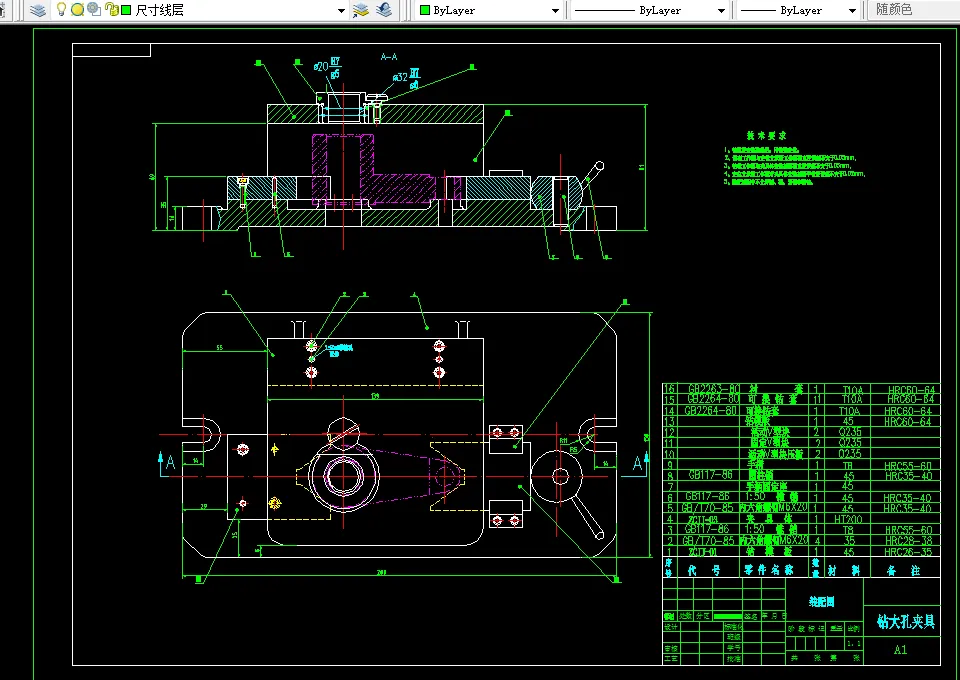Click the 代号 column header

click(703, 570)
